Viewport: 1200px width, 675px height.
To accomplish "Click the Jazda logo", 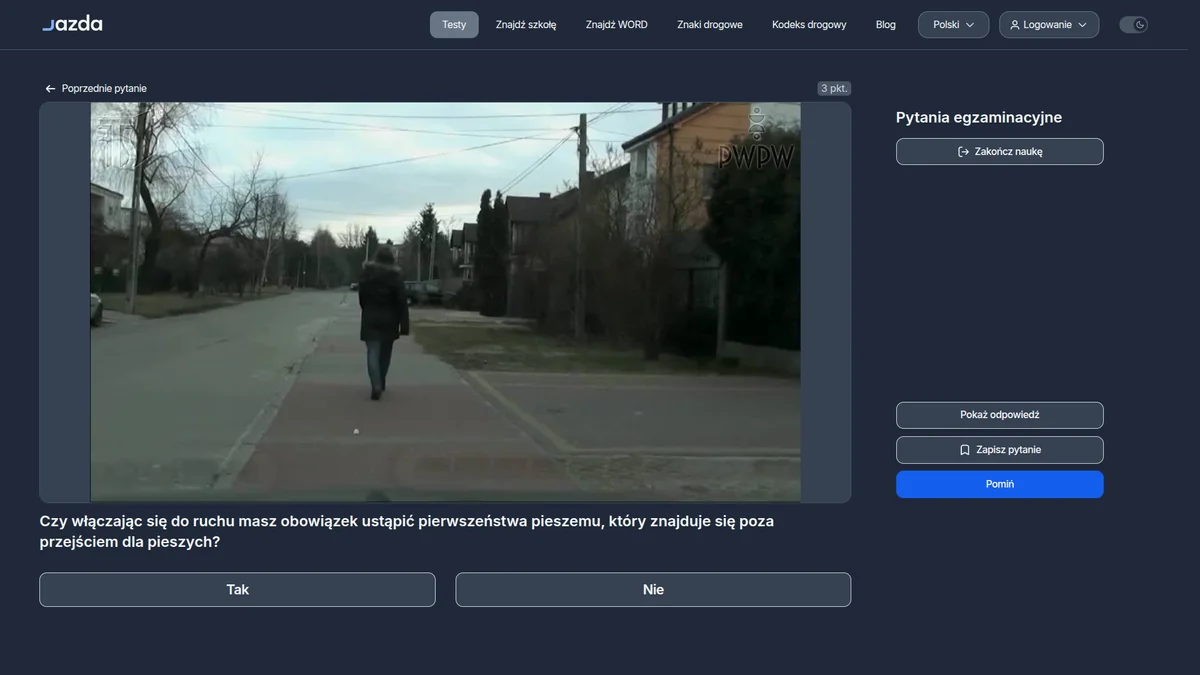I will (72, 24).
